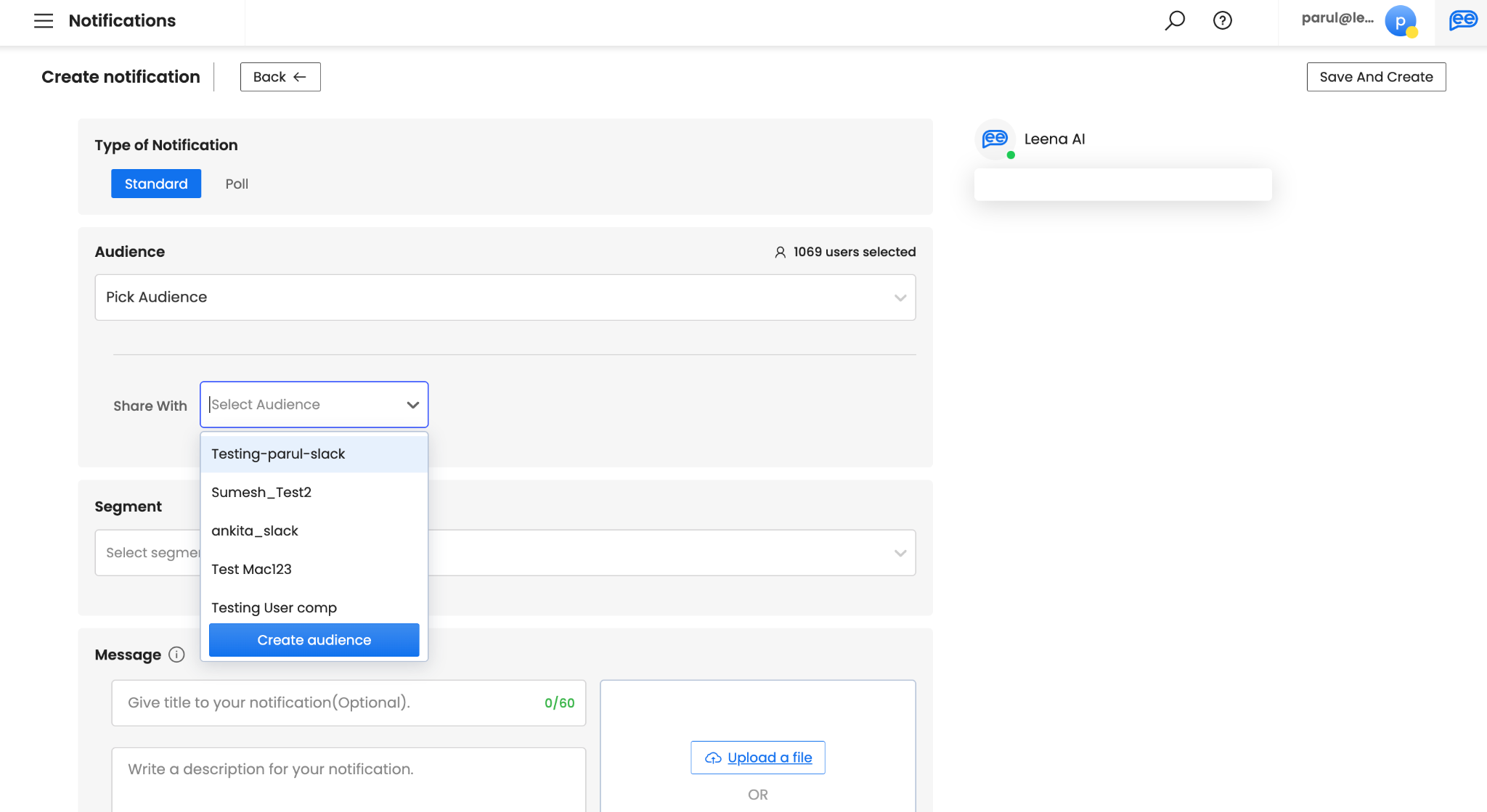Click the users selected person icon
This screenshot has height=812, width=1487.
(780, 252)
